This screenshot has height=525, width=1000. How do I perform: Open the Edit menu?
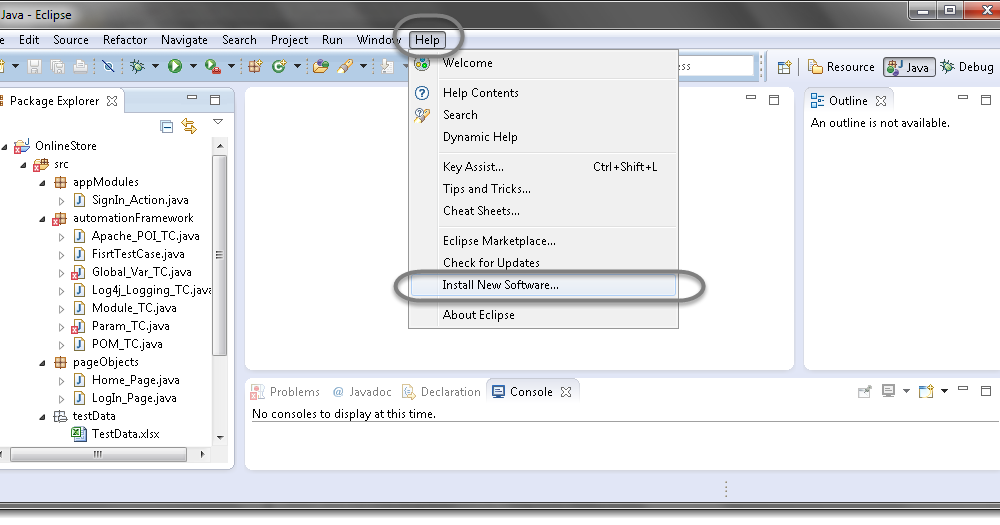coord(29,40)
